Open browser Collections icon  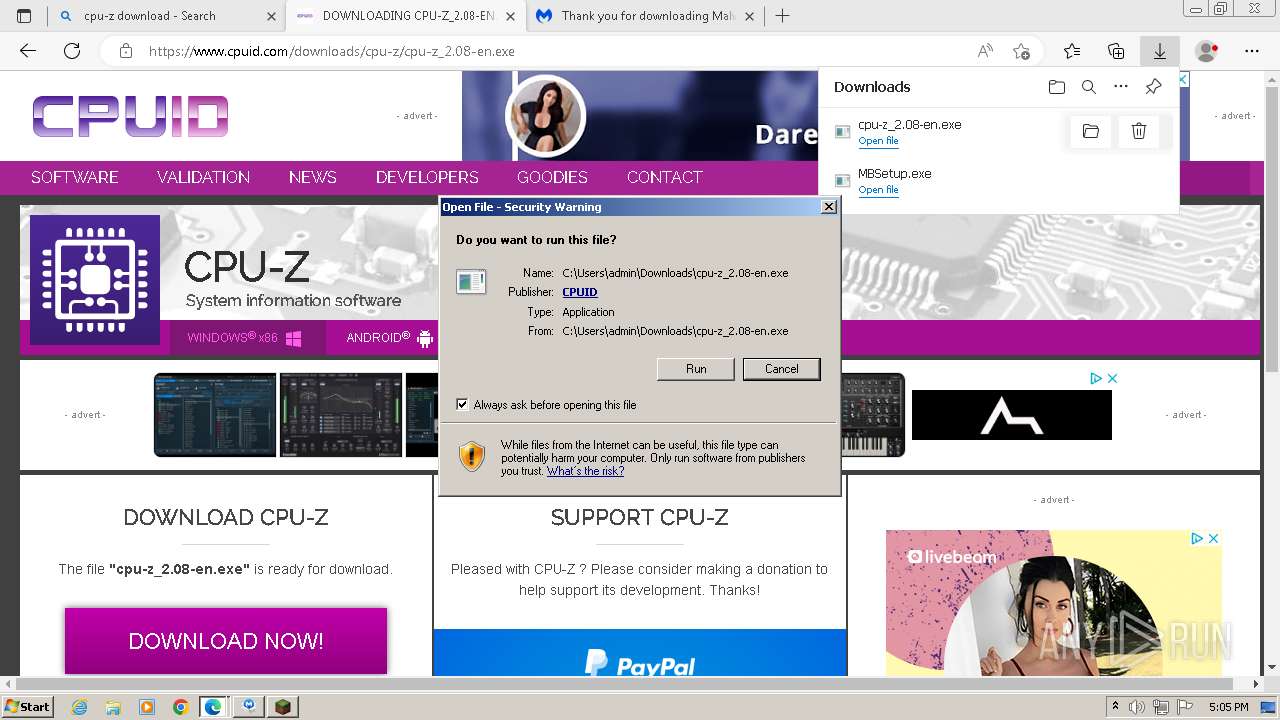(1116, 51)
